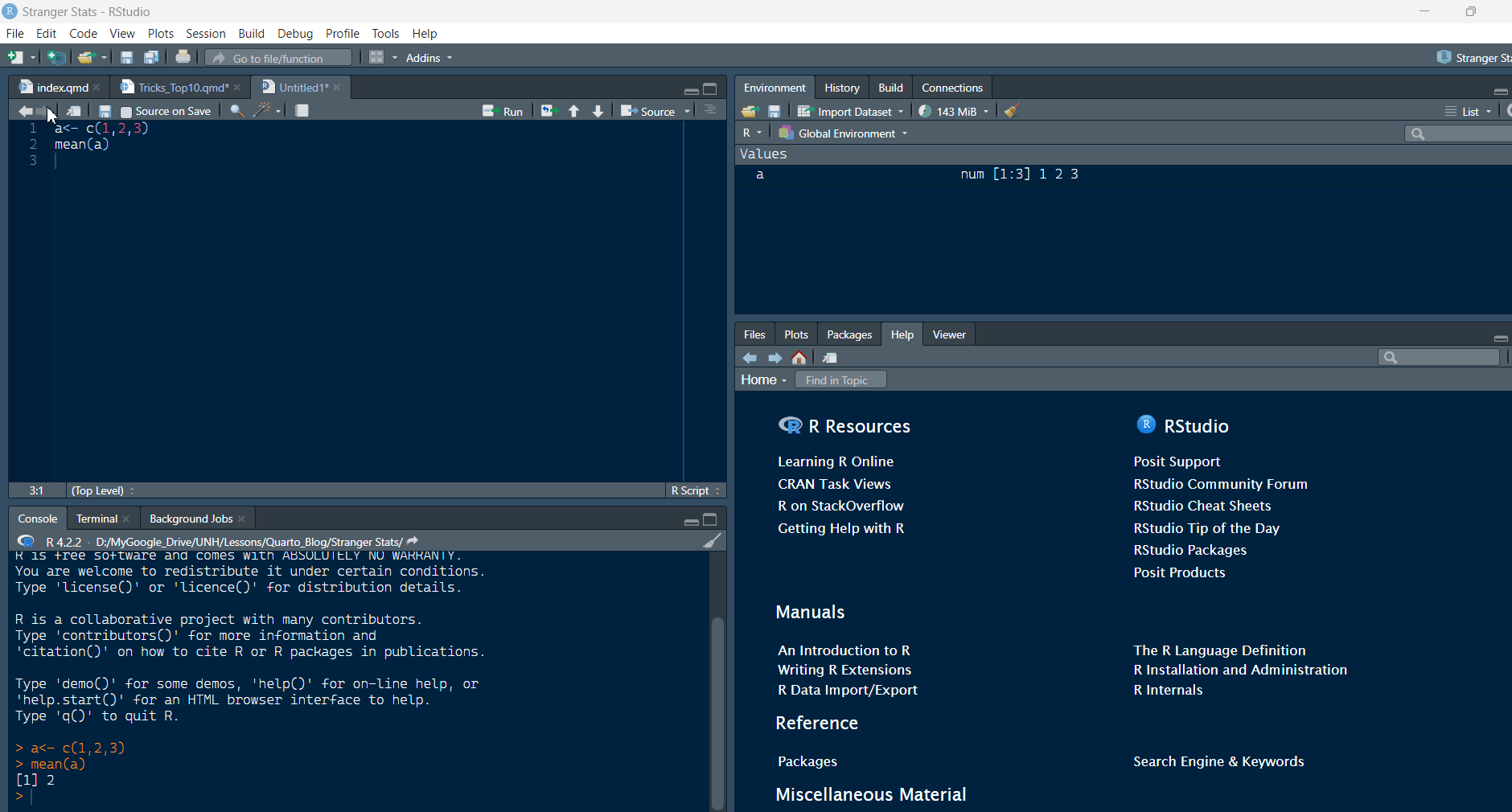Open the CRAN Task Views link
This screenshot has width=1512, height=812.
coord(834,484)
